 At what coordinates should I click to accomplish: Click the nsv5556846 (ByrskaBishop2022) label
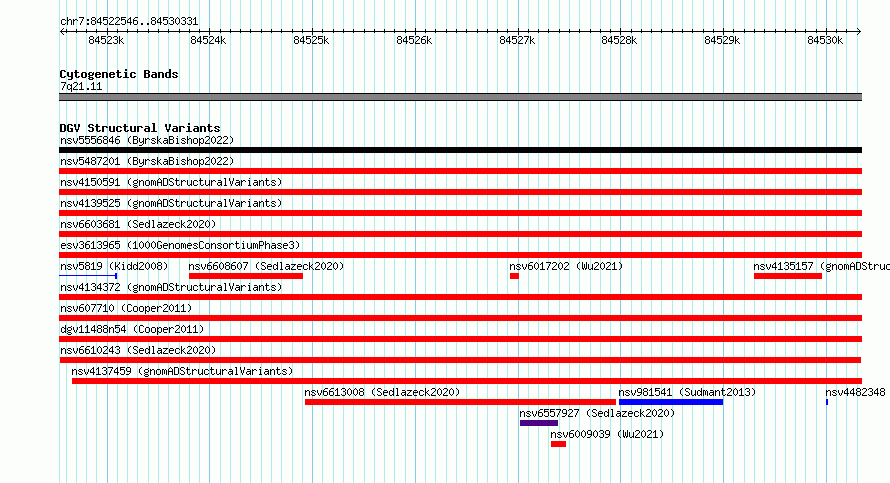click(147, 140)
